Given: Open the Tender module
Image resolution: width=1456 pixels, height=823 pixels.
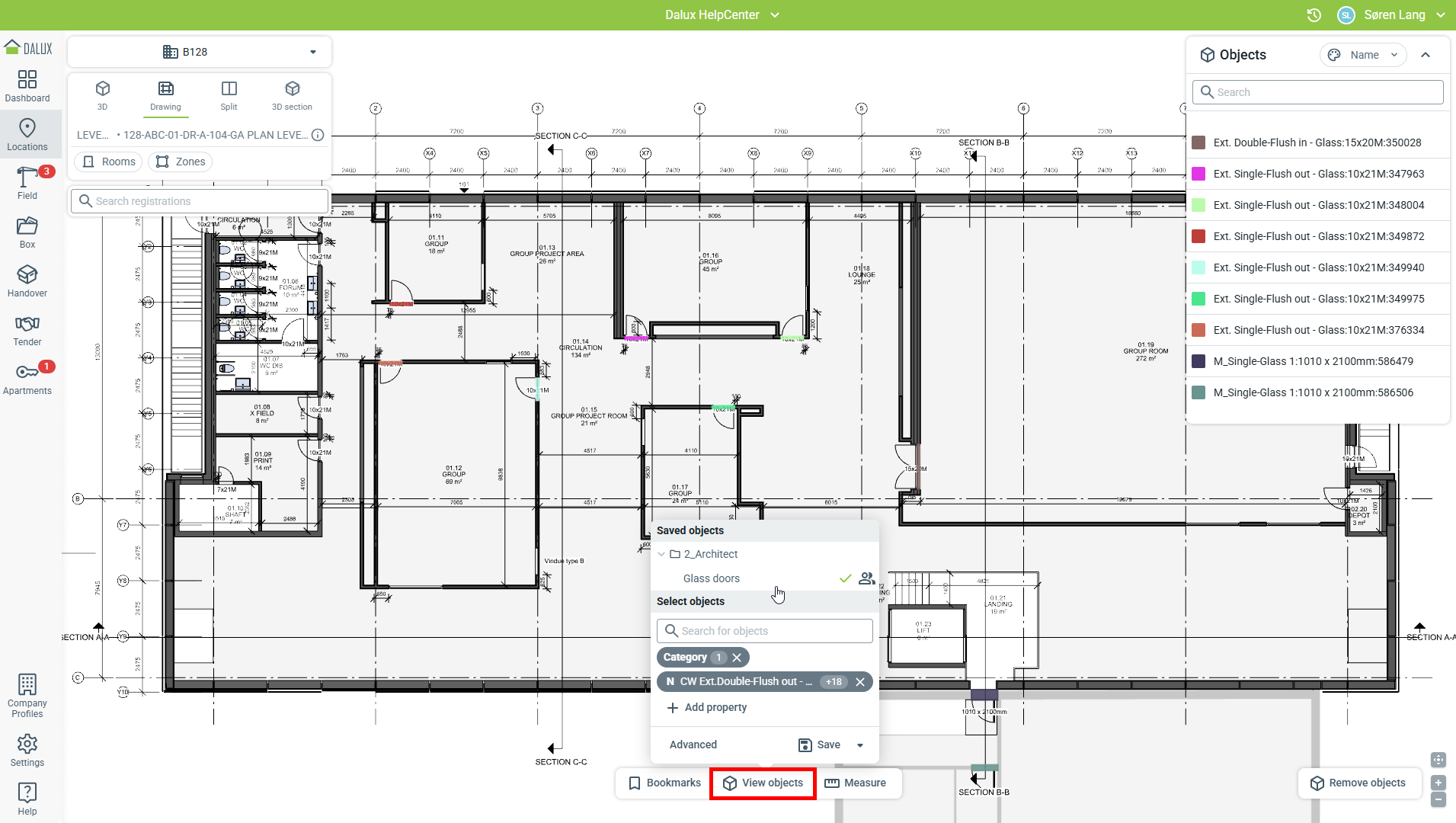Looking at the screenshot, I should click(x=27, y=330).
